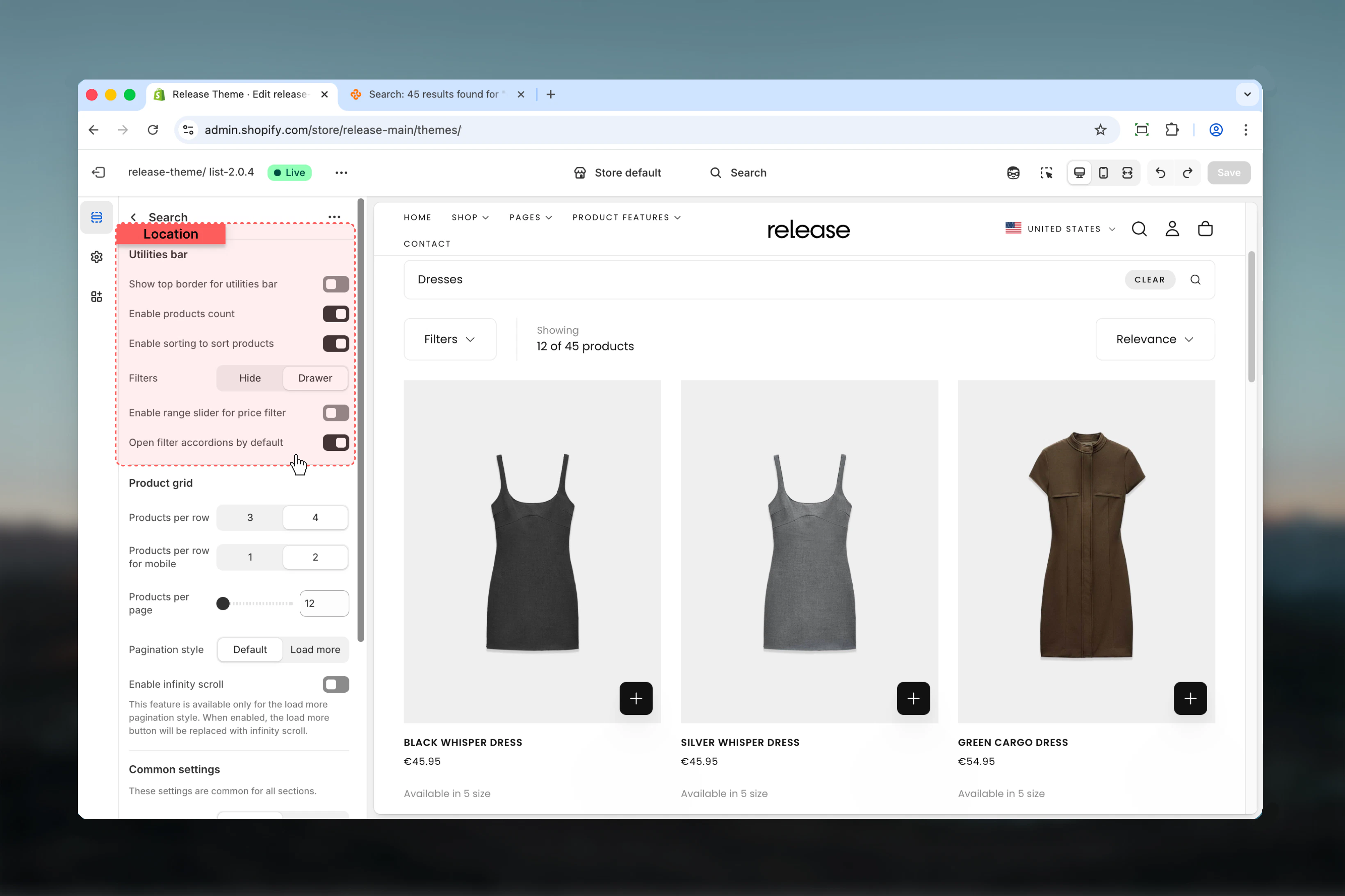The image size is (1345, 896).
Task: Click the Products per page slider handle
Action: (223, 603)
